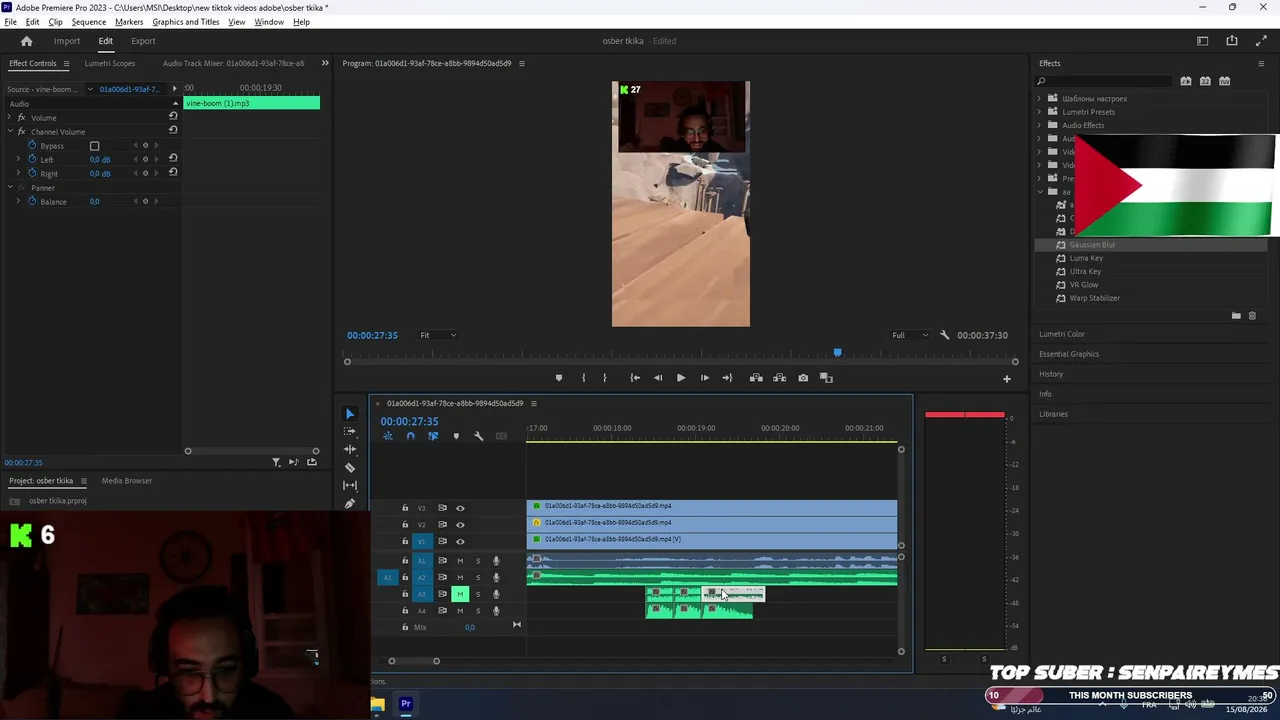This screenshot has width=1280, height=720.
Task: Mute audio track A1
Action: coord(460,561)
